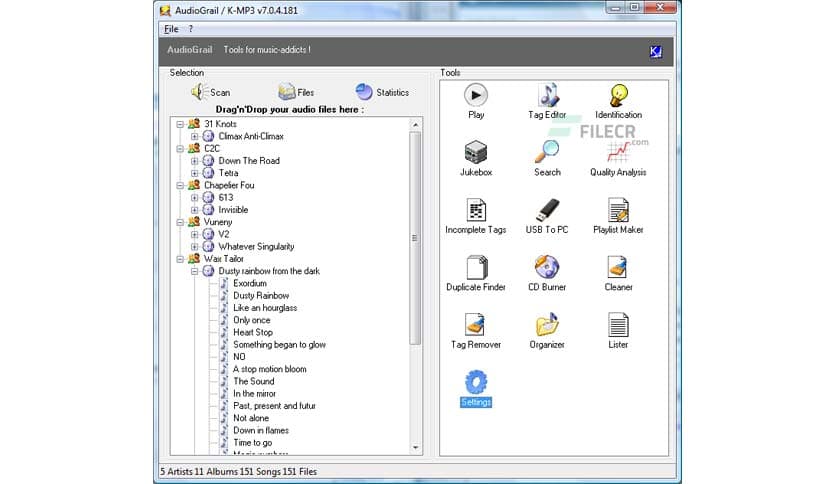Click the Files selection button

pyautogui.click(x=296, y=92)
